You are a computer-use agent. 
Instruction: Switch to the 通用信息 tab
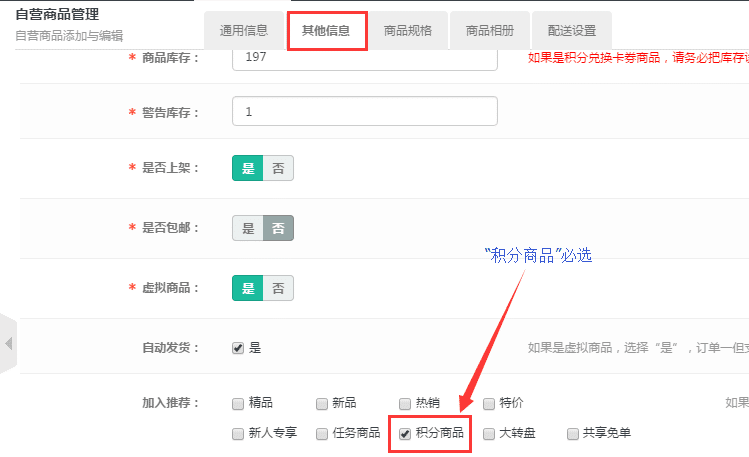(x=243, y=30)
